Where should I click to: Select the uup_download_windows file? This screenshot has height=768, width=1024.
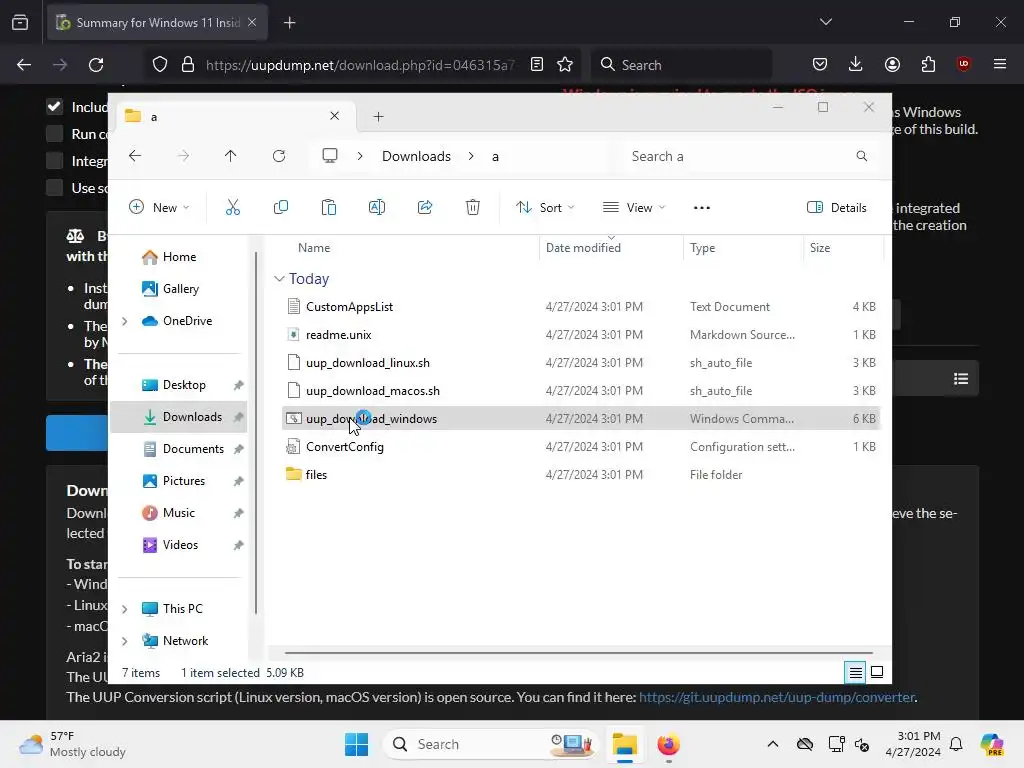[581, 419]
